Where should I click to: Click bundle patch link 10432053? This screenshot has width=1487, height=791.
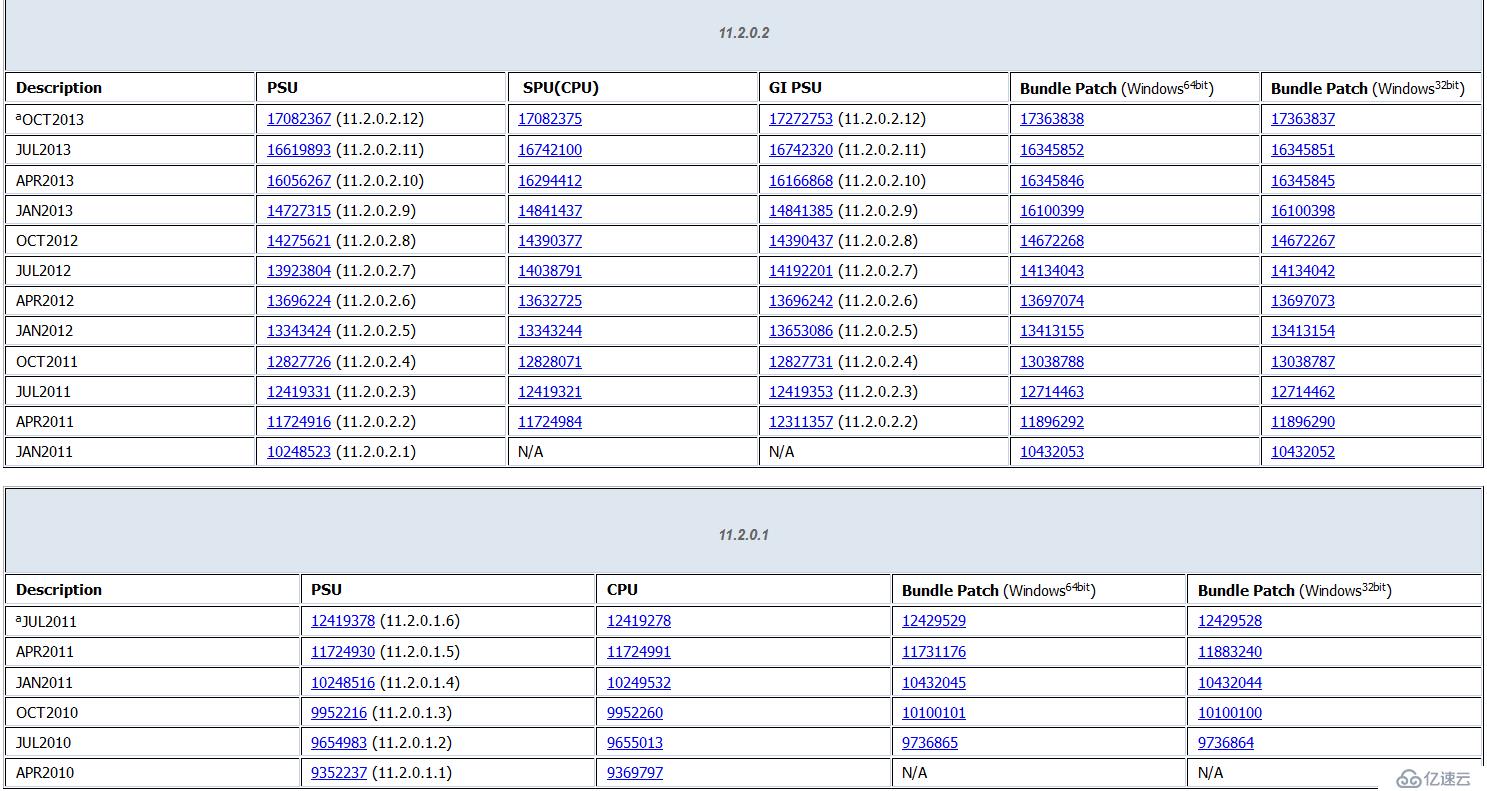[1052, 452]
